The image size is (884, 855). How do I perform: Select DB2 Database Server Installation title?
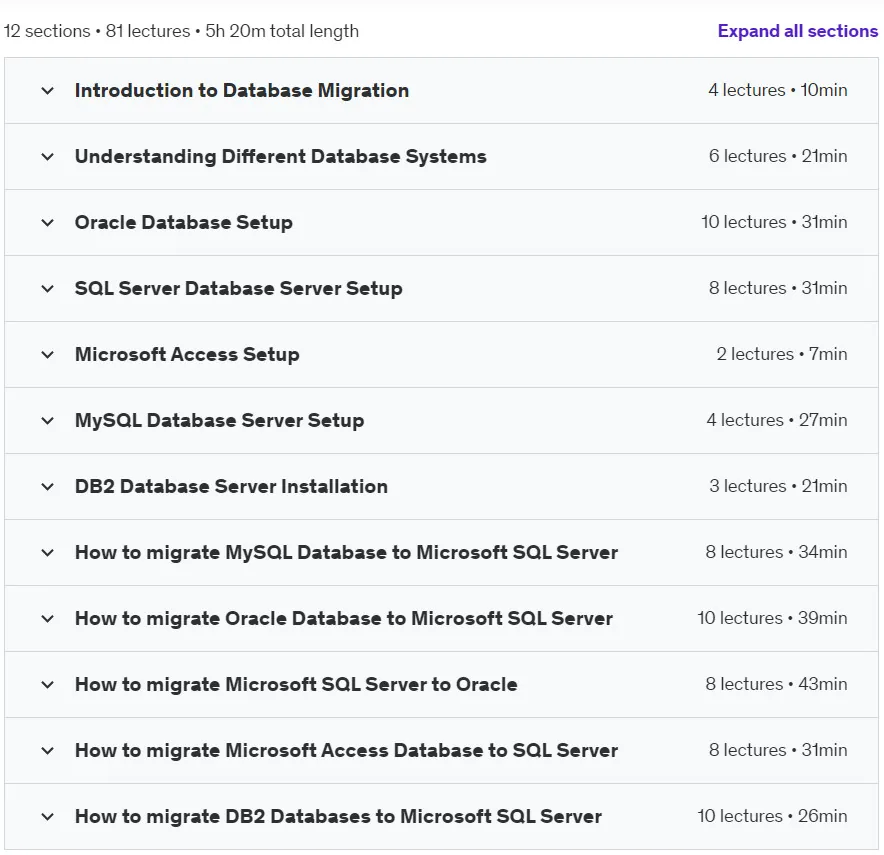tap(231, 486)
